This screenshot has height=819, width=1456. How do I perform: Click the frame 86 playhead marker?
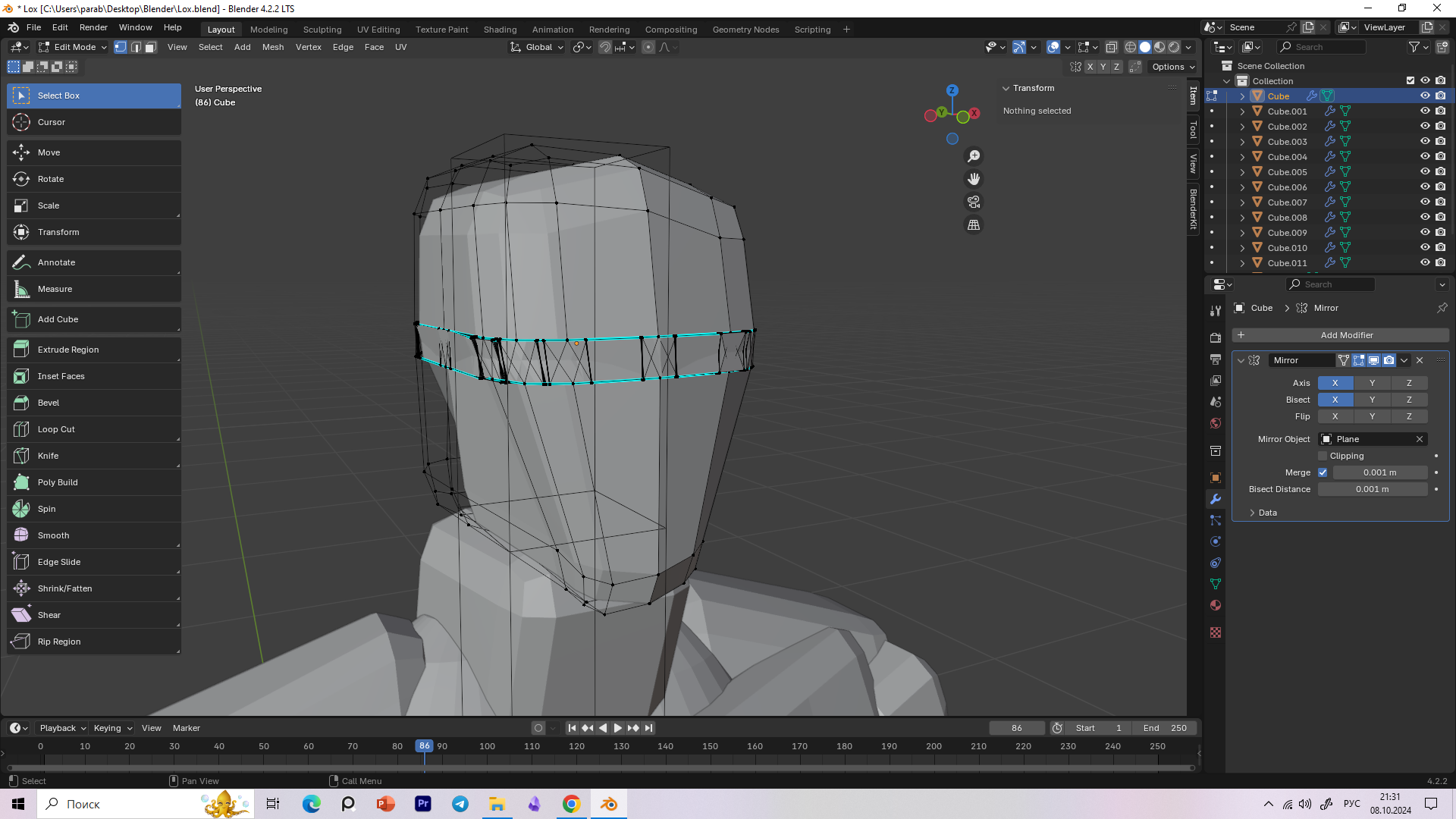coord(425,746)
